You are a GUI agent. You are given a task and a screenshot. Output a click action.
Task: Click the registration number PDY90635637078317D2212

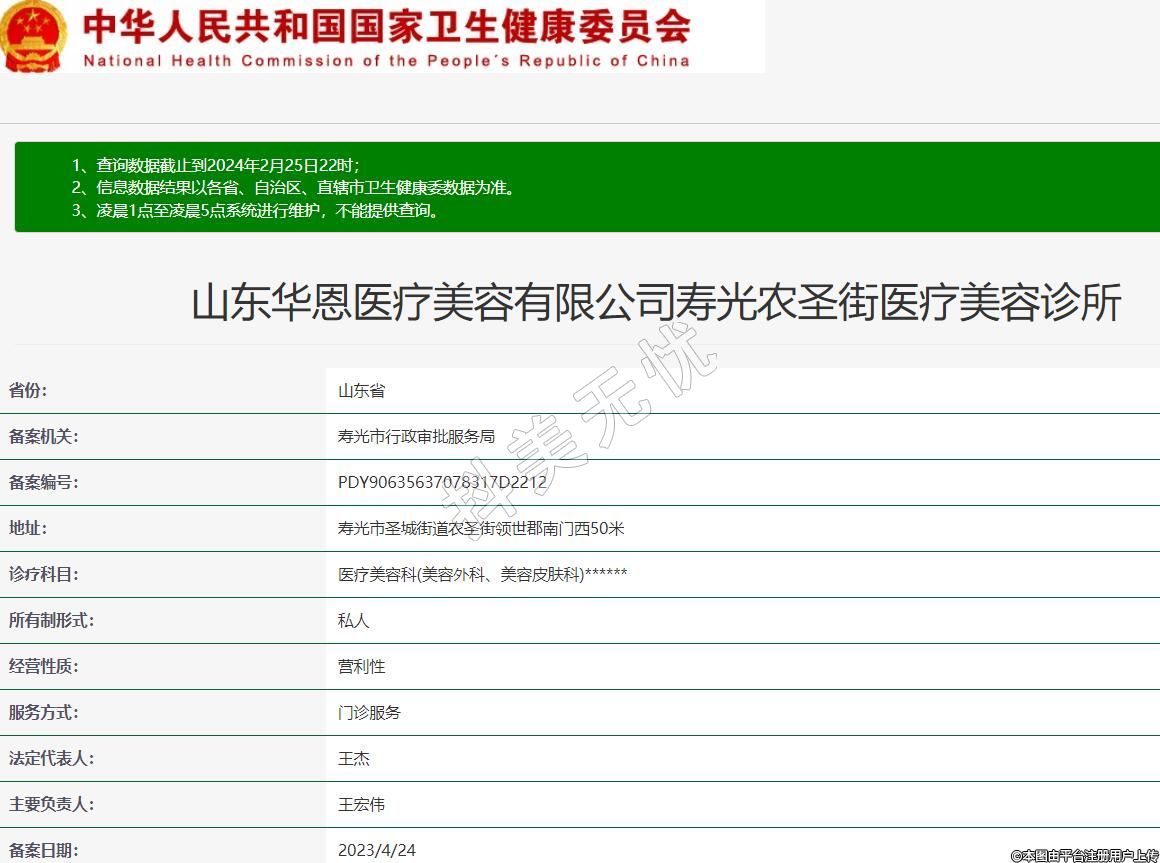click(x=442, y=483)
